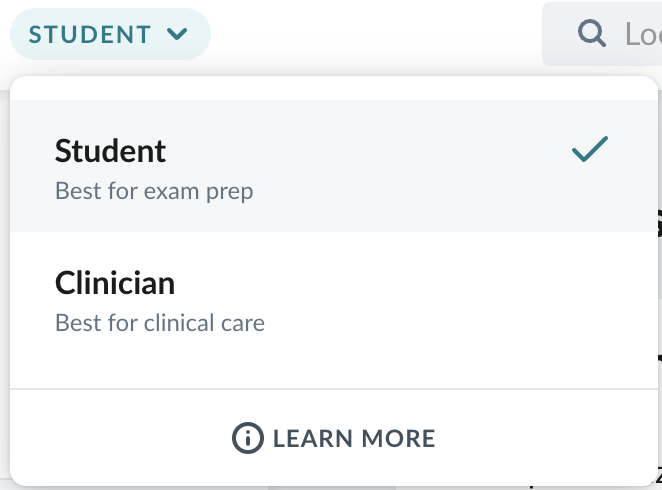662x490 pixels.
Task: Click the chevron arrow in the STUDENT pill
Action: [177, 34]
